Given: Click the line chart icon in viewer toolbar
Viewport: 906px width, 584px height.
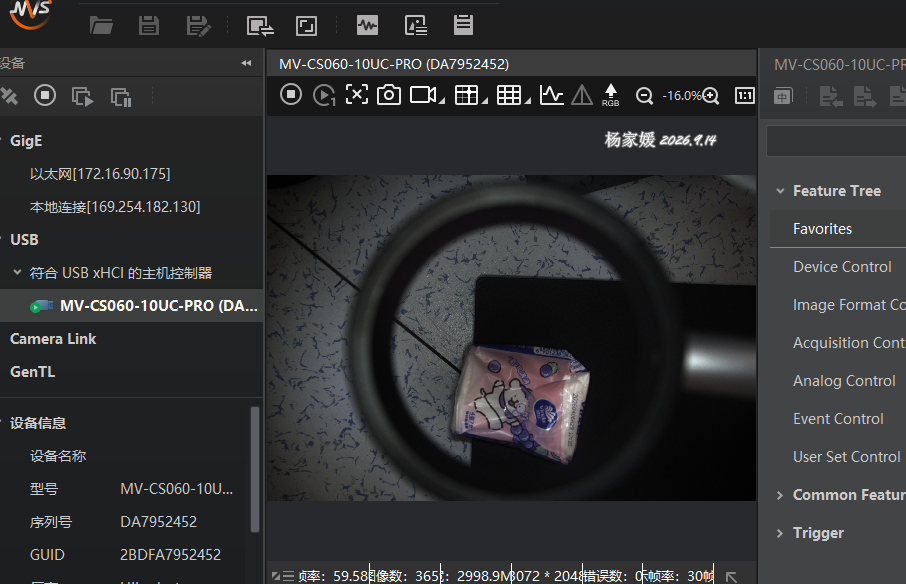Looking at the screenshot, I should [x=551, y=95].
